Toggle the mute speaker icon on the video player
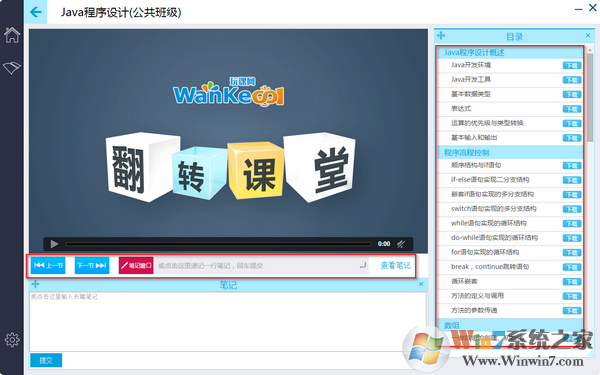The width and height of the screenshot is (600, 375). click(401, 244)
